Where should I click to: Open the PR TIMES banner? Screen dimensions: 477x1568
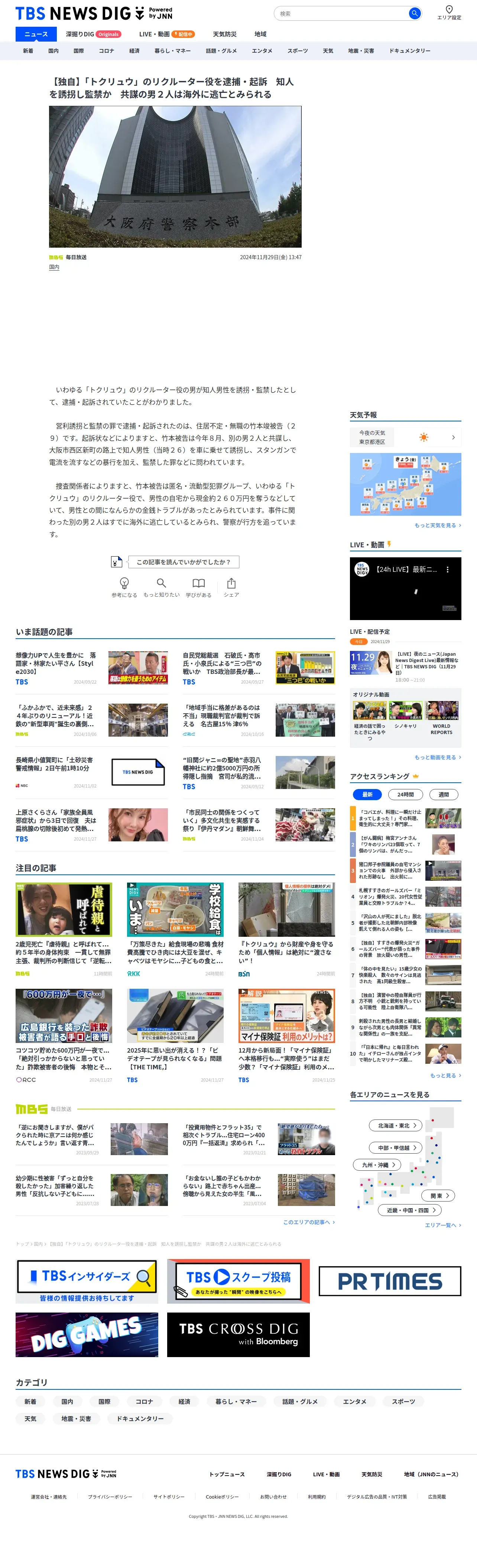[390, 1281]
